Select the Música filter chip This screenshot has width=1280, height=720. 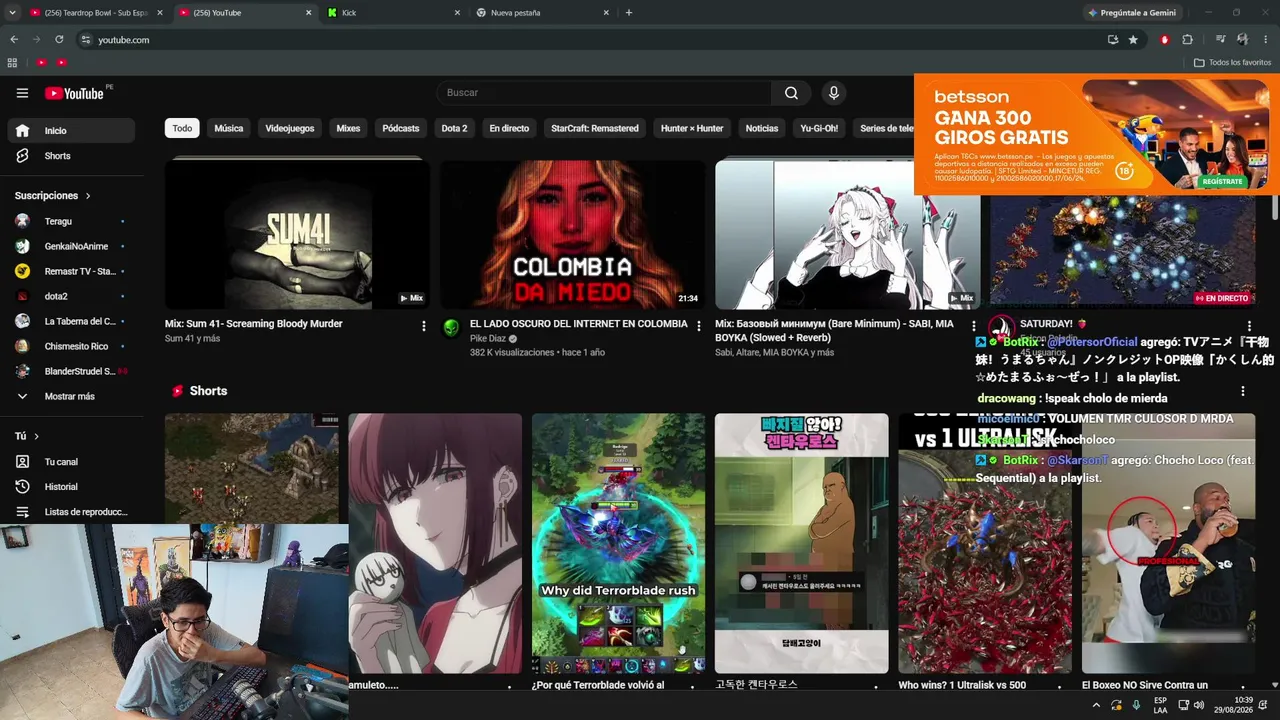tap(228, 128)
